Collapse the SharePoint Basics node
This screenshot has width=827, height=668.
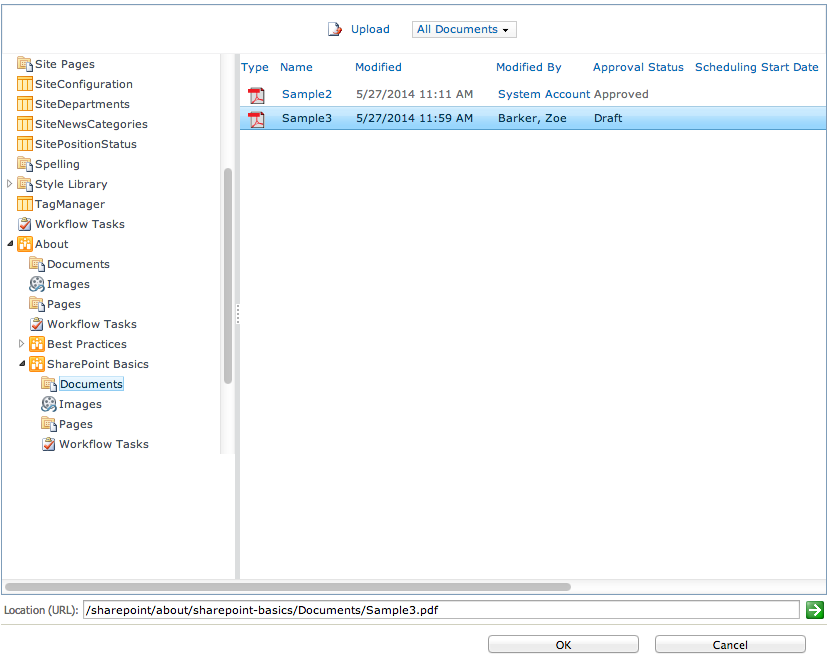point(22,364)
